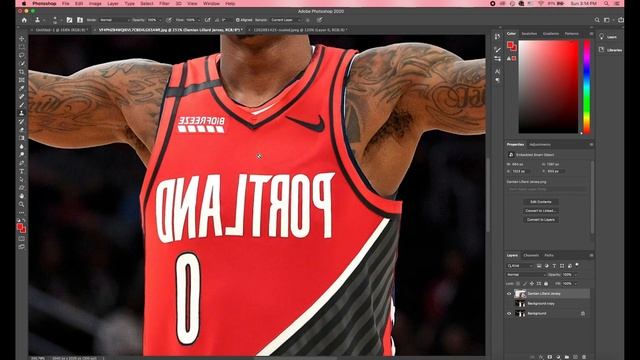Toggle lock all in Layers panel

(x=546, y=284)
